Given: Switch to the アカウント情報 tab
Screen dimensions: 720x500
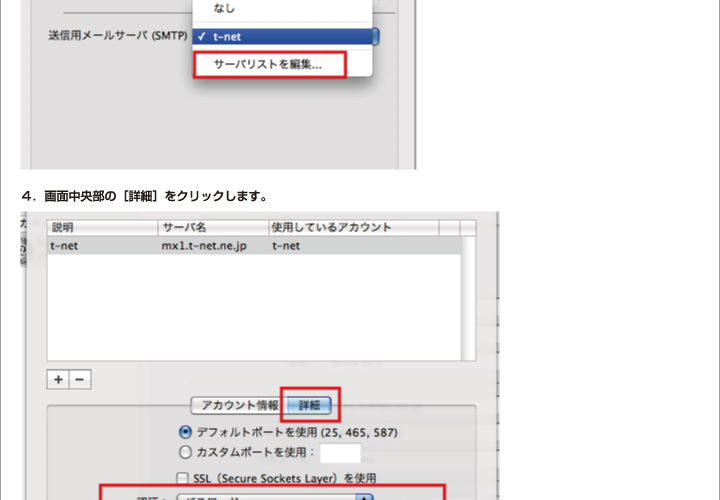Looking at the screenshot, I should (239, 405).
